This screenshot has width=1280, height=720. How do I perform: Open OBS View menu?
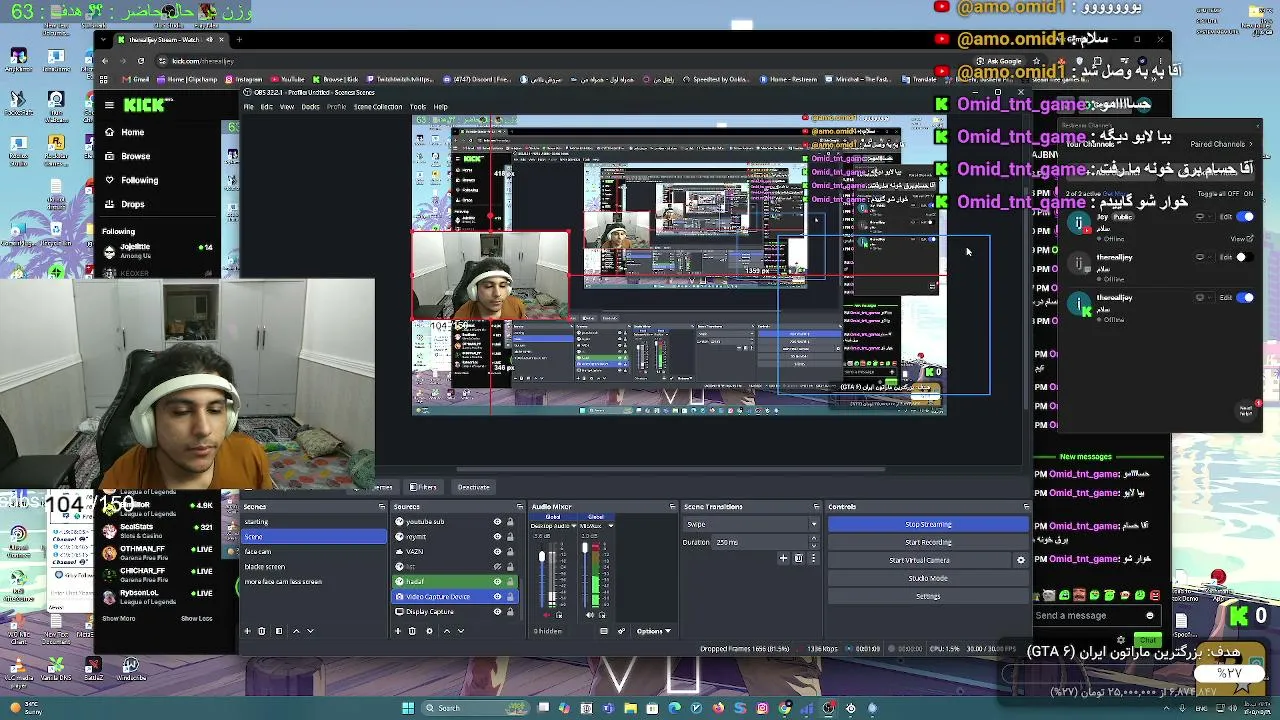click(x=287, y=107)
